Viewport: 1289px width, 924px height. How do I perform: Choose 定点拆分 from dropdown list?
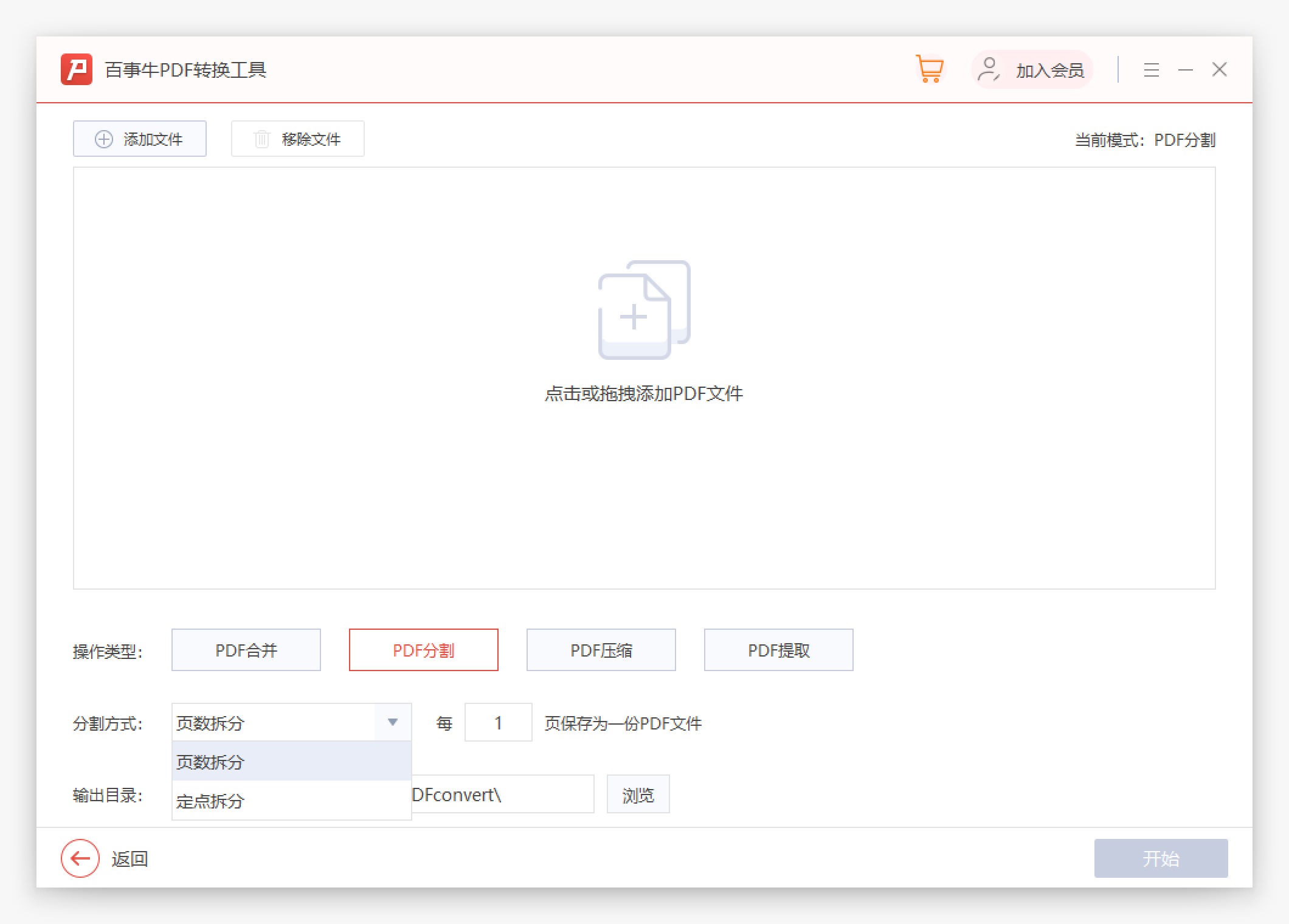tap(291, 801)
